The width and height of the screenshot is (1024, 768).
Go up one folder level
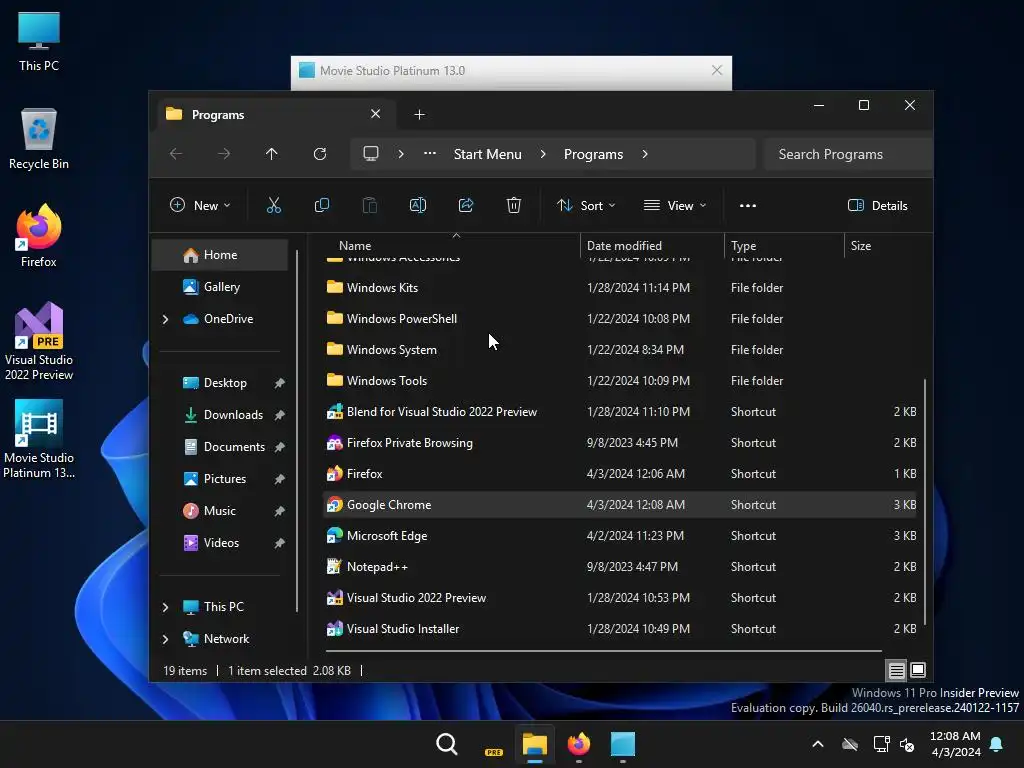272,154
